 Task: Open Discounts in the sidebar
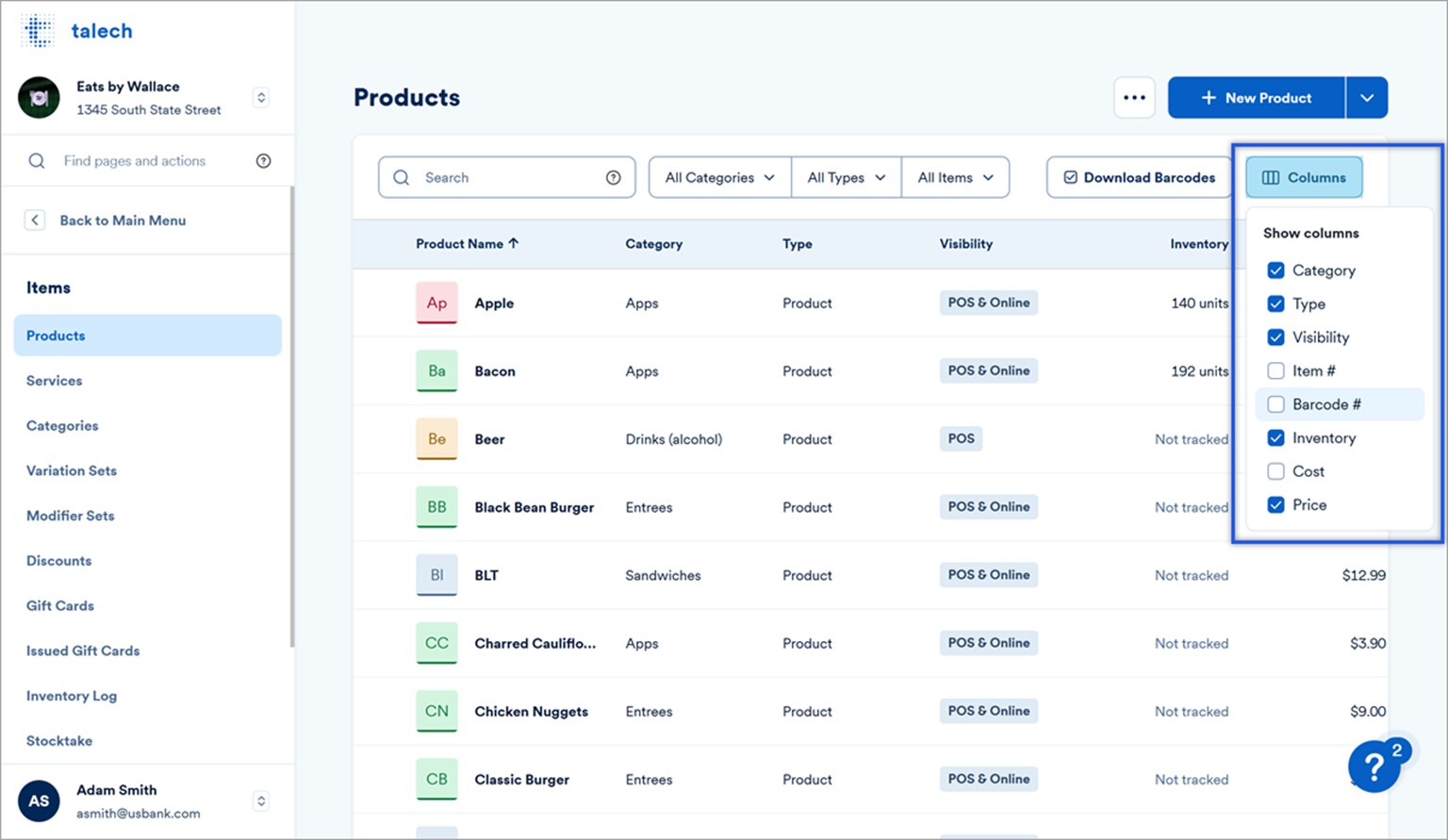tap(58, 561)
